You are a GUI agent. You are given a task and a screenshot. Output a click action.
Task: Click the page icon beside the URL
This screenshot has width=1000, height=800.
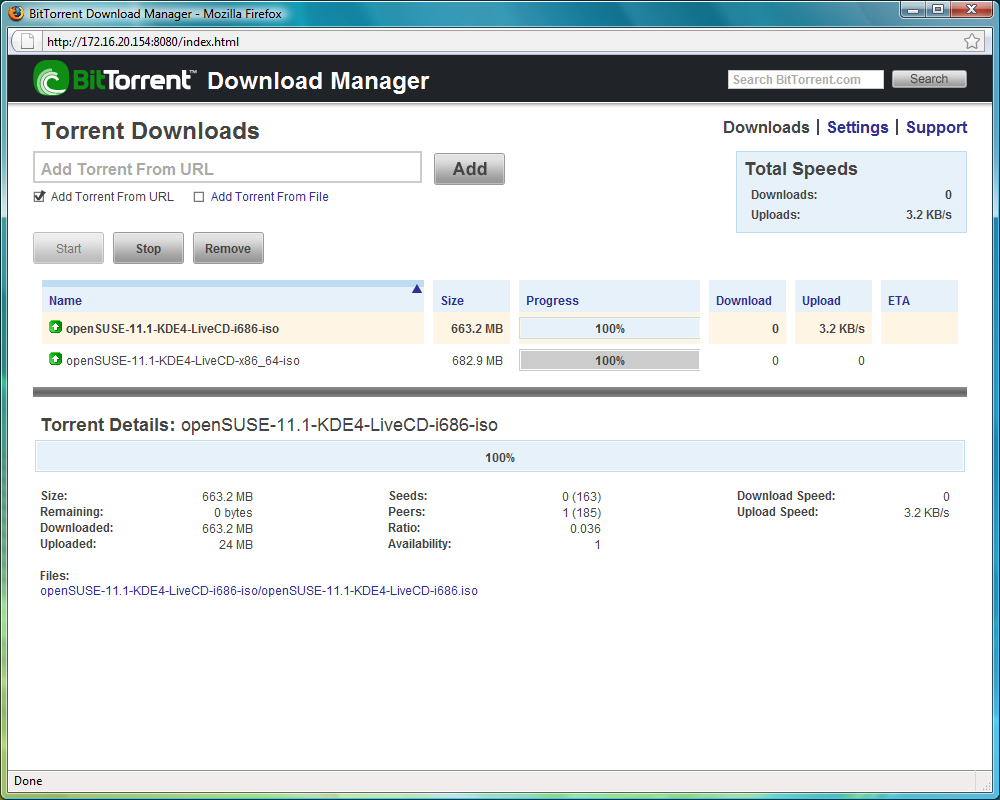point(27,41)
